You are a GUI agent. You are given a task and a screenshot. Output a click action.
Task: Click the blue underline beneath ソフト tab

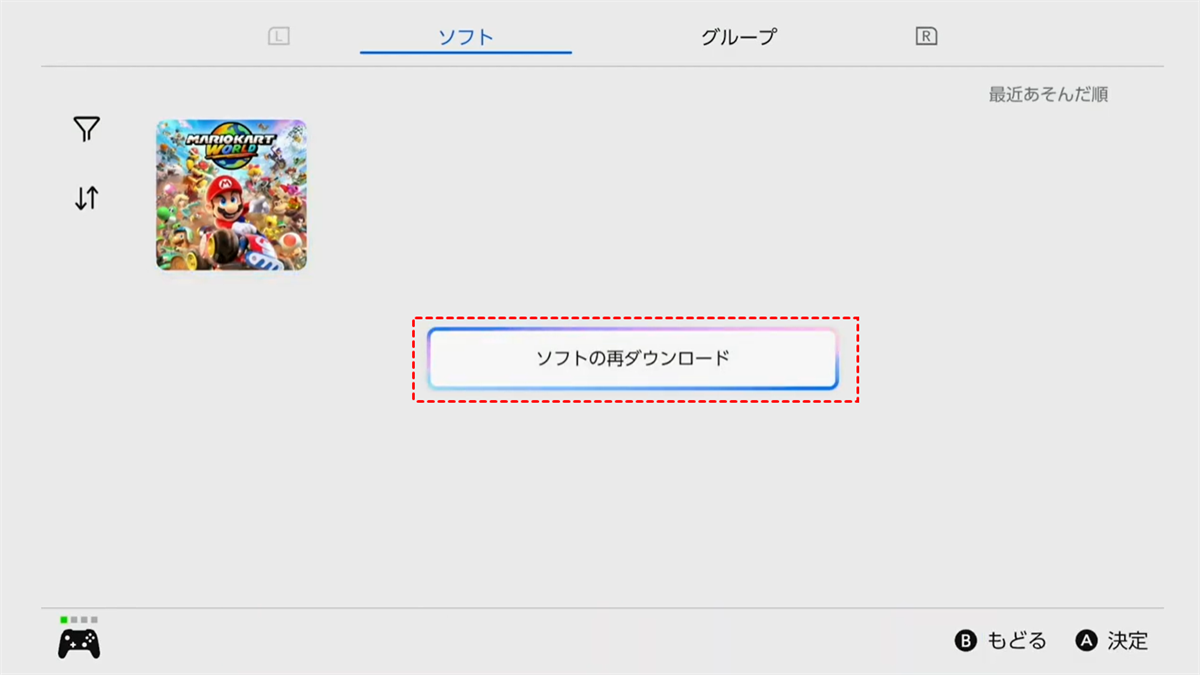tap(466, 52)
